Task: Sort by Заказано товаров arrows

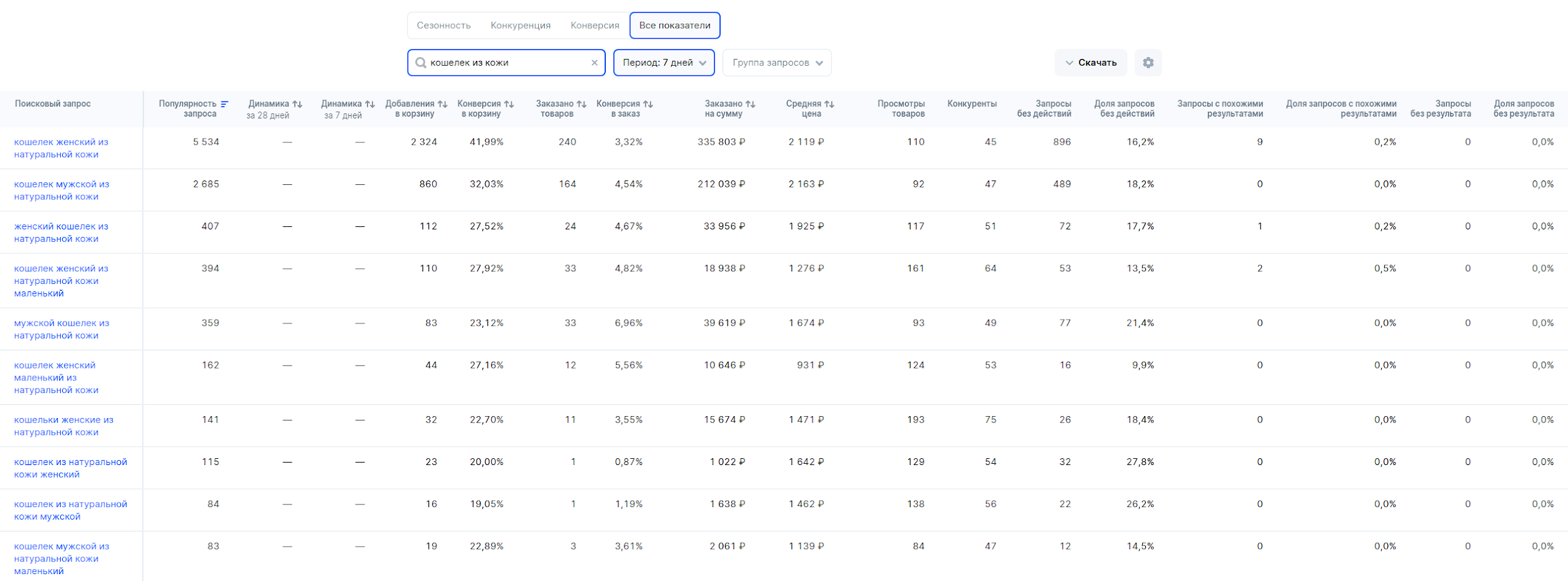Action: coord(581,104)
